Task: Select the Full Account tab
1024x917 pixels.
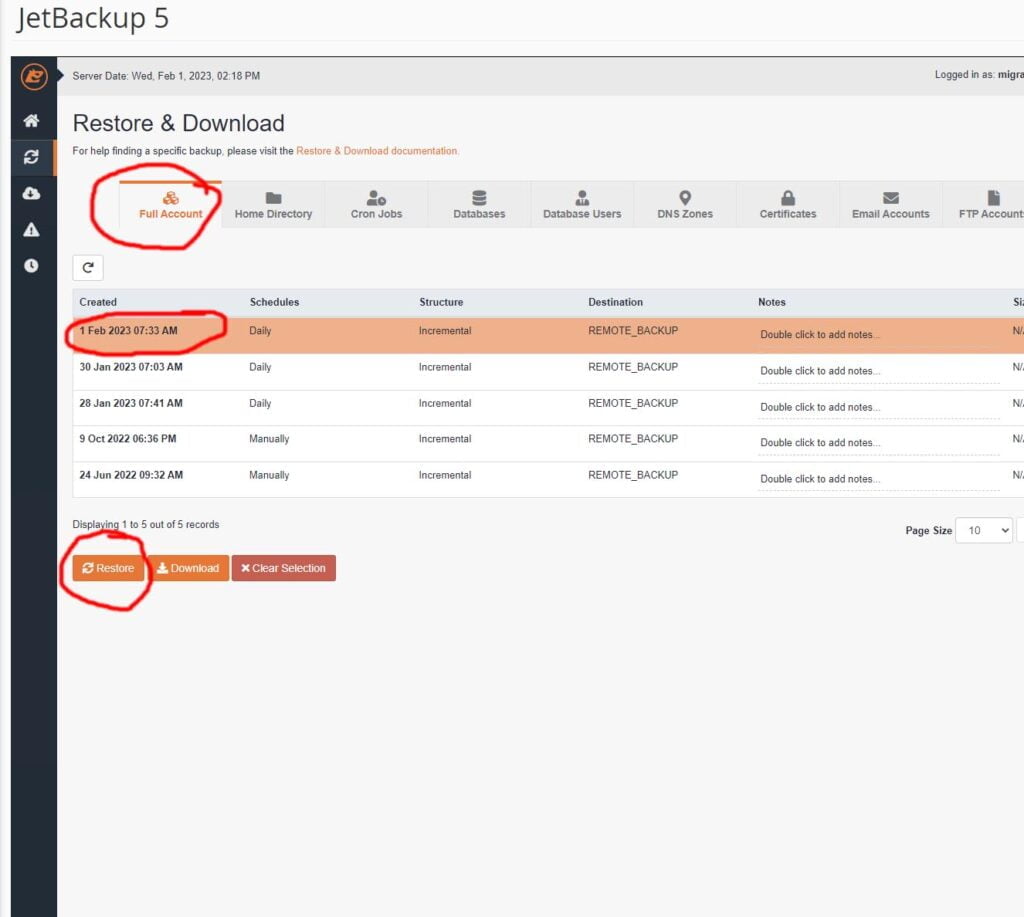Action: pos(170,204)
